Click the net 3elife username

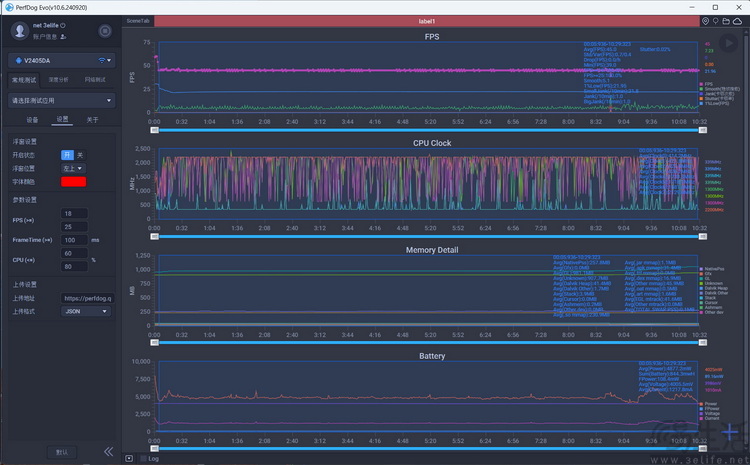tap(45, 25)
